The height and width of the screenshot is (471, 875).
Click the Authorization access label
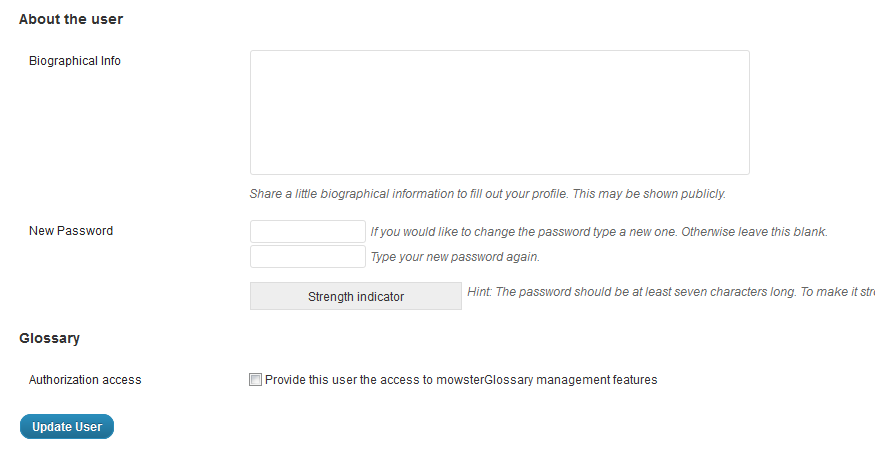click(85, 380)
